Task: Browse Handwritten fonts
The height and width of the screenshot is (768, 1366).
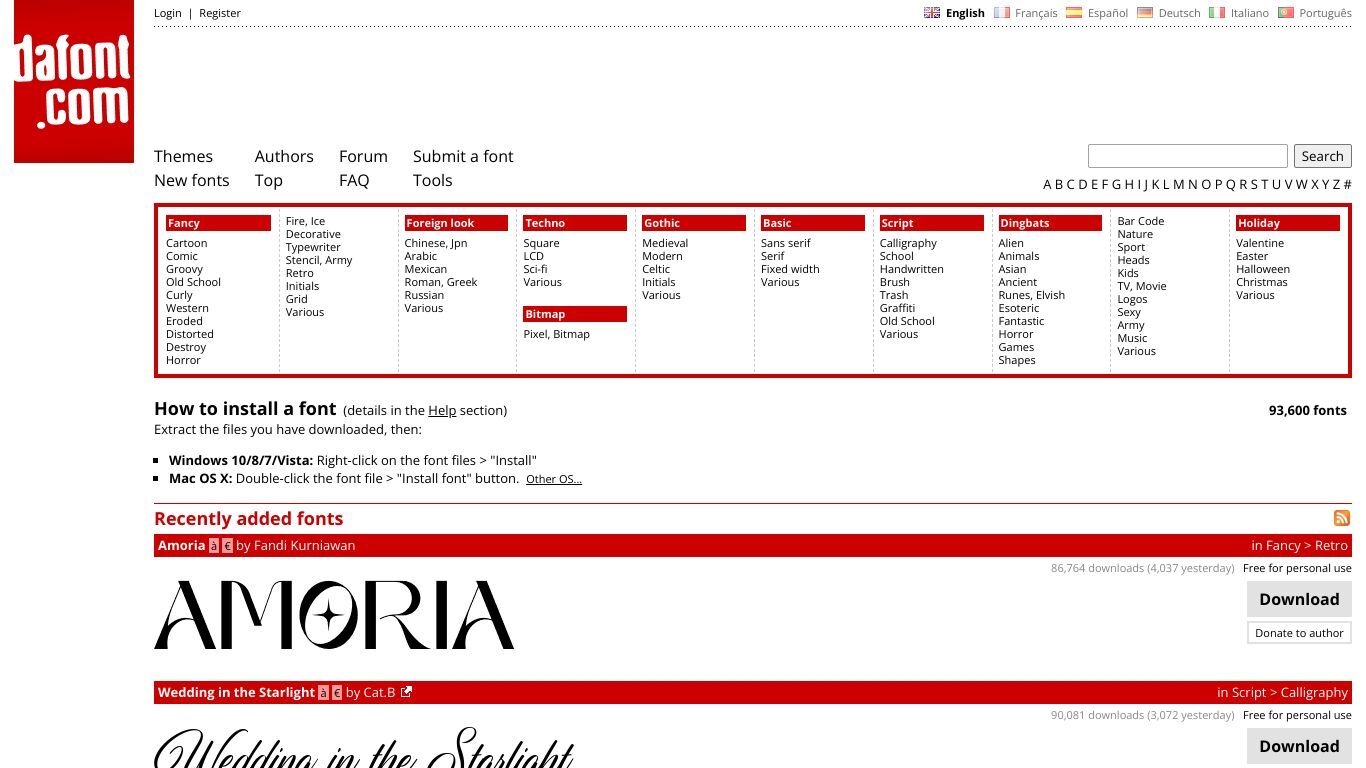Action: pos(912,269)
